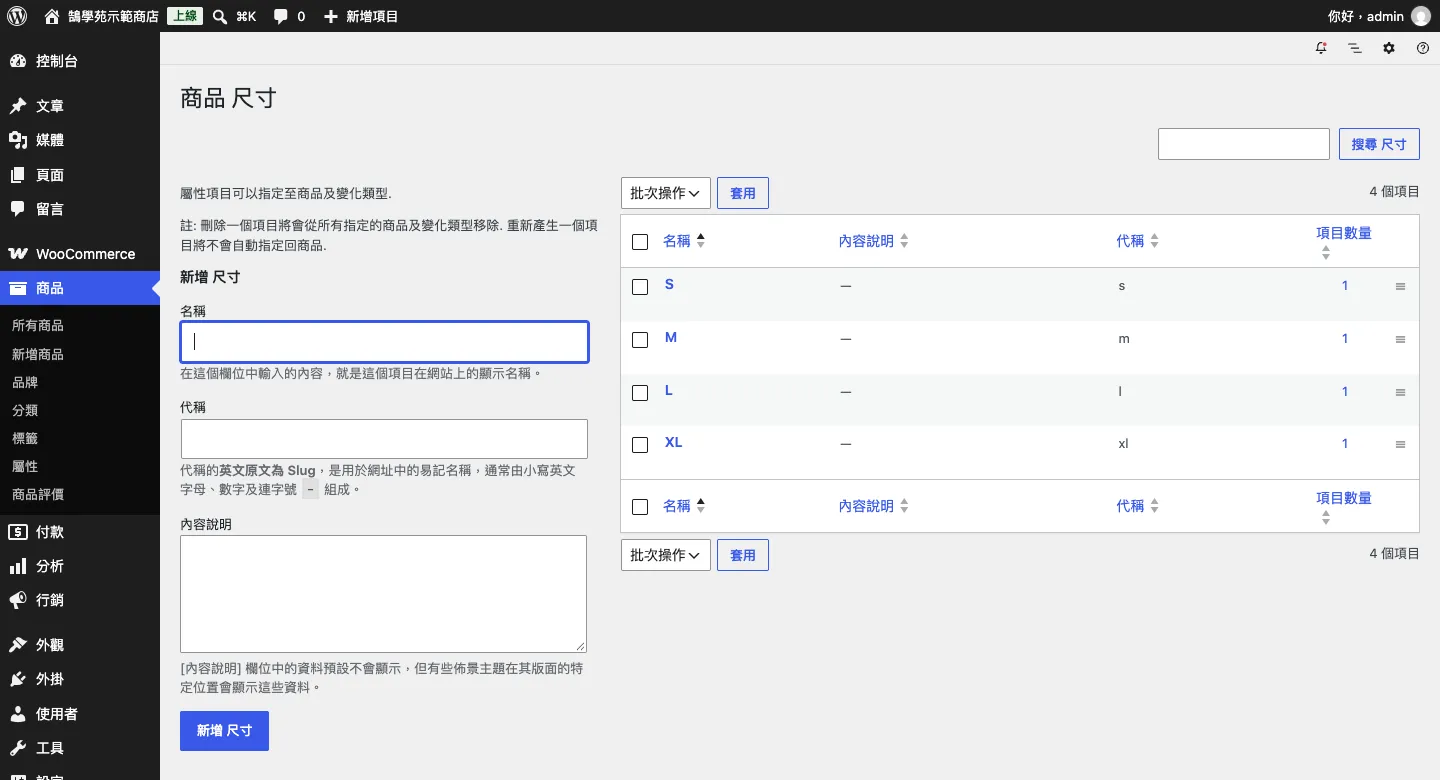This screenshot has height=780, width=1440.
Task: Click the drag handle on the M row
Action: pyautogui.click(x=1400, y=339)
